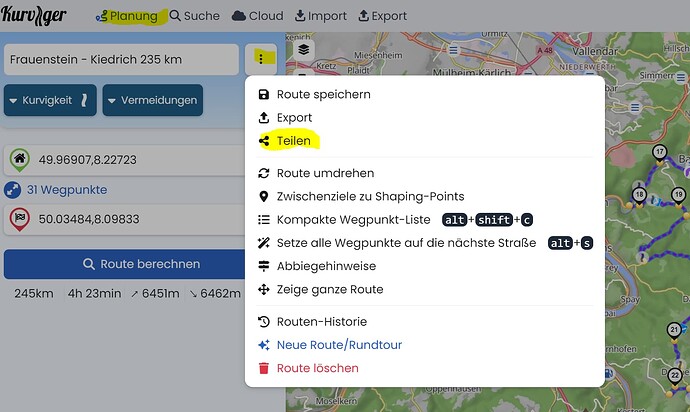Choose Route umdrehen from the menu
Screen dimensions: 690x412
point(325,173)
